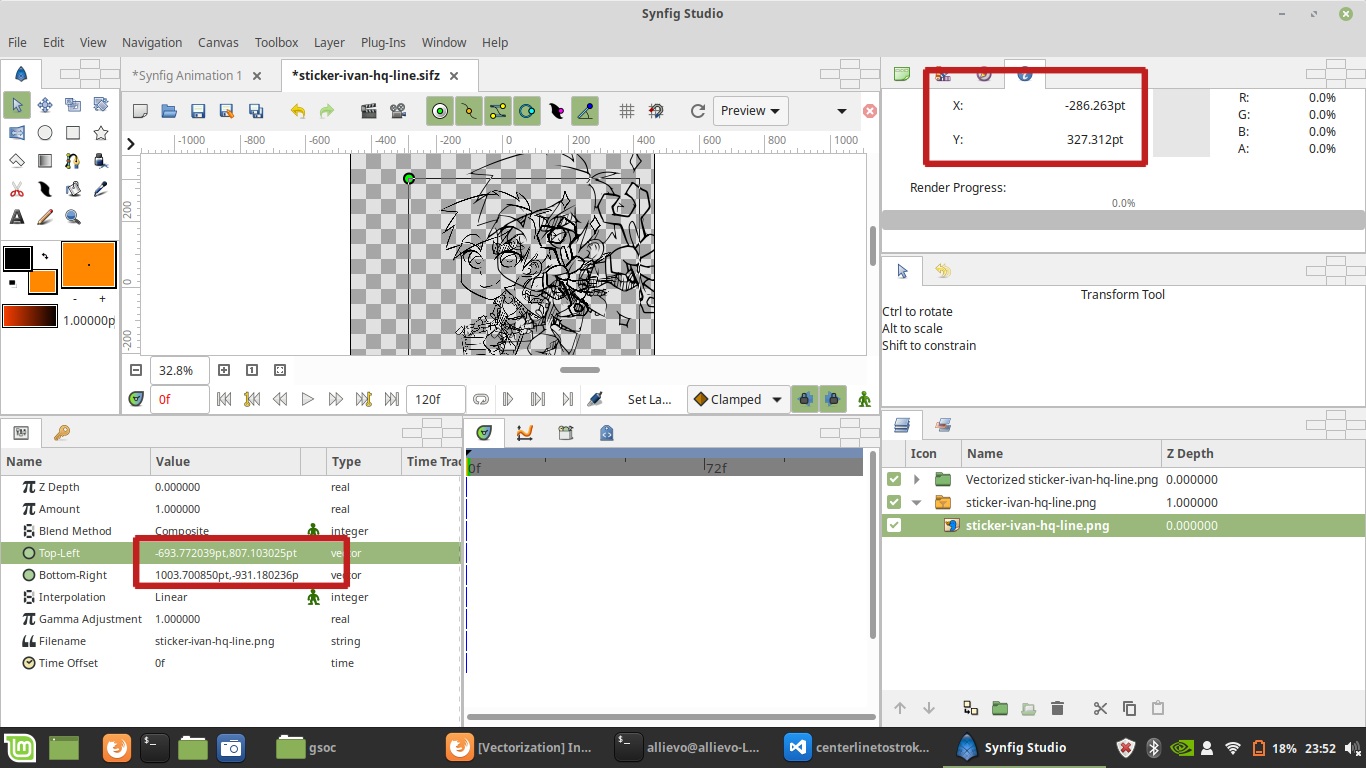Enable animation editing mode with the green figure
This screenshot has width=1366, height=768.
(x=863, y=399)
